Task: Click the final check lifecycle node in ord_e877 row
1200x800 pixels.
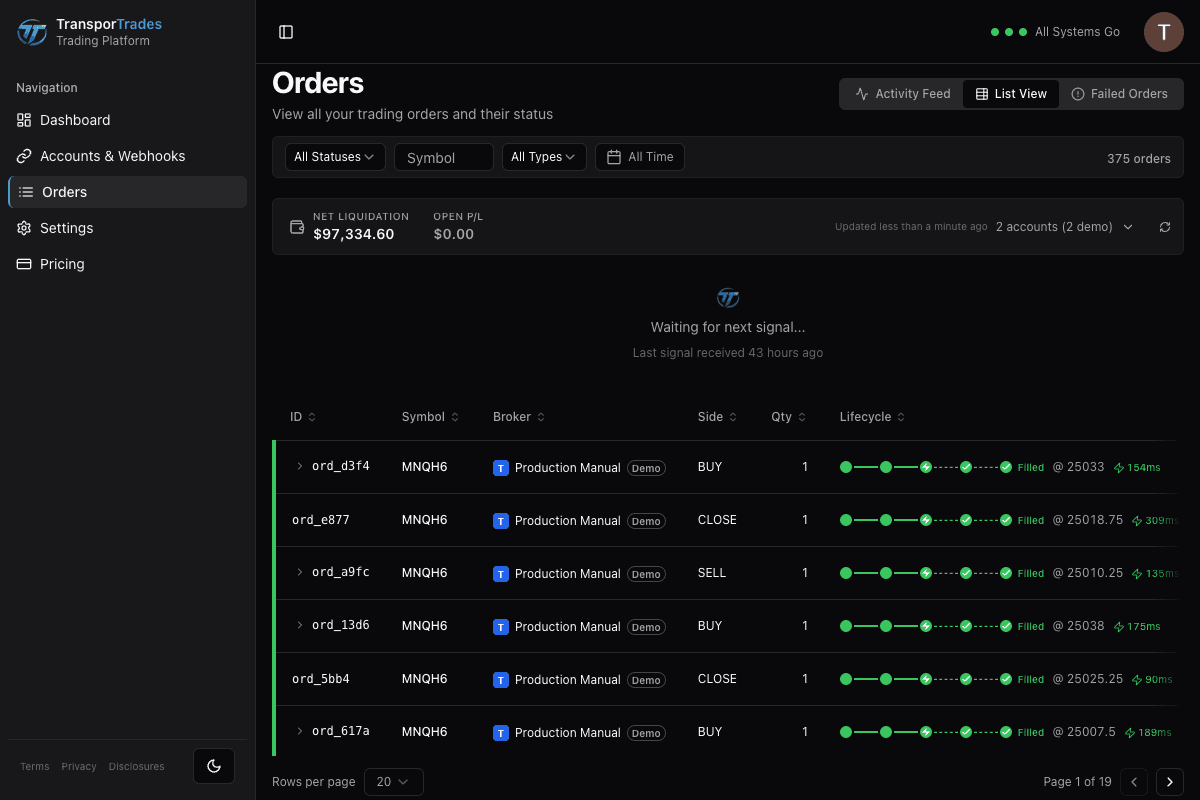Action: pos(1006,520)
